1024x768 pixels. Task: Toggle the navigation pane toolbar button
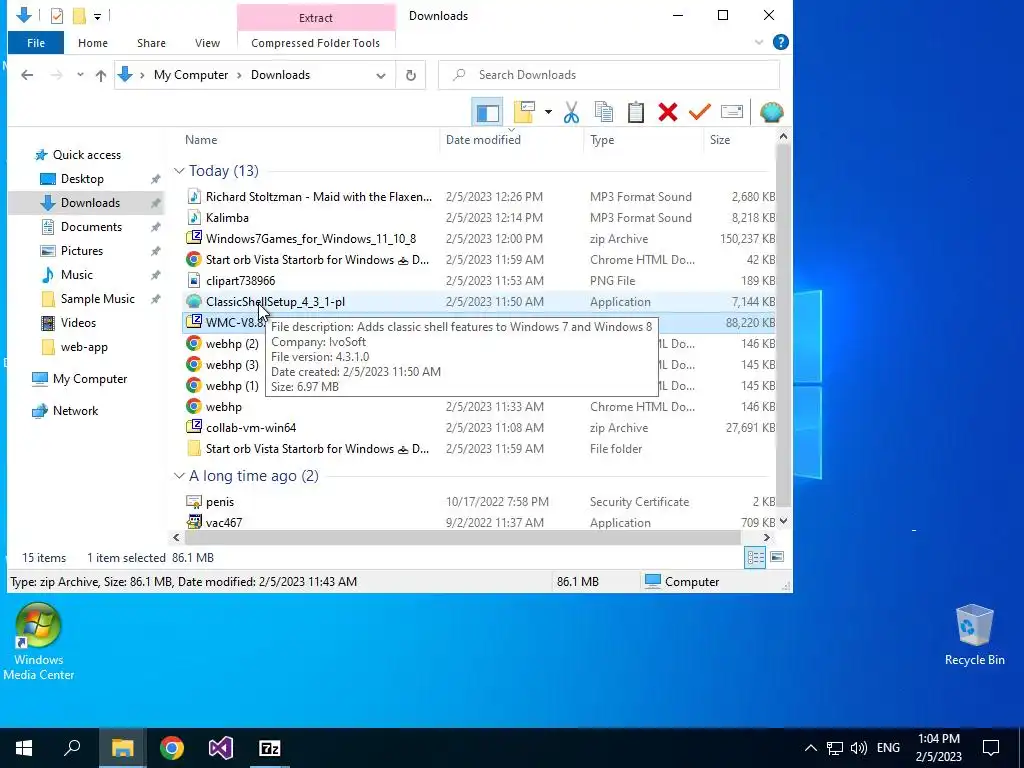[487, 112]
